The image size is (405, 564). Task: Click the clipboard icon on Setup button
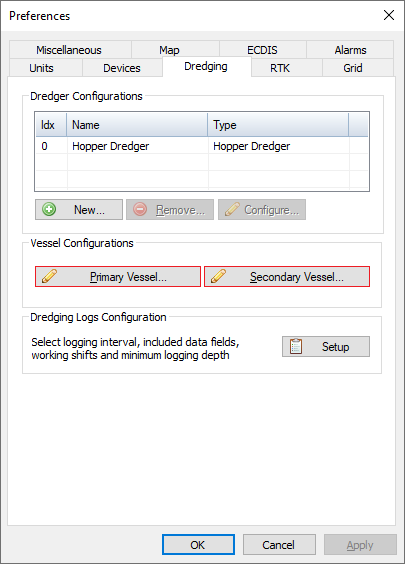tap(296, 346)
